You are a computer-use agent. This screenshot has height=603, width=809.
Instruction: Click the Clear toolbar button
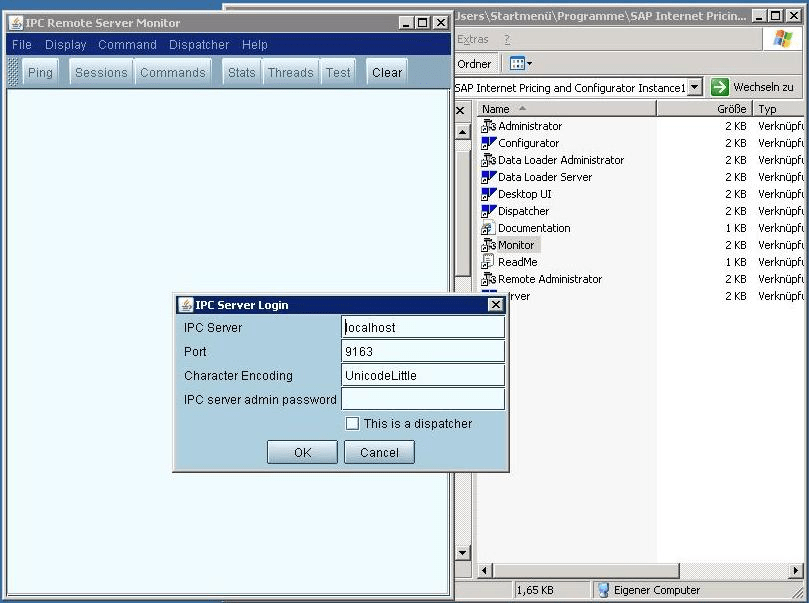coord(387,72)
